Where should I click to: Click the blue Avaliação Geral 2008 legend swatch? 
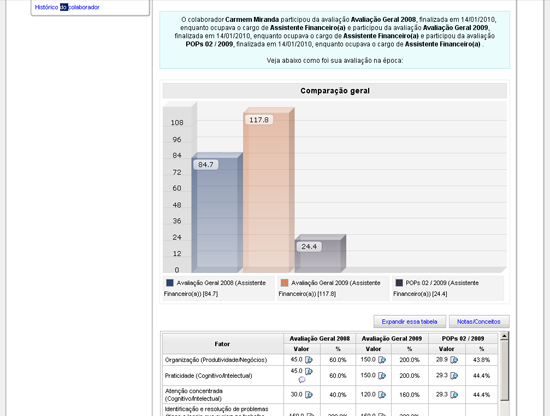170,283
